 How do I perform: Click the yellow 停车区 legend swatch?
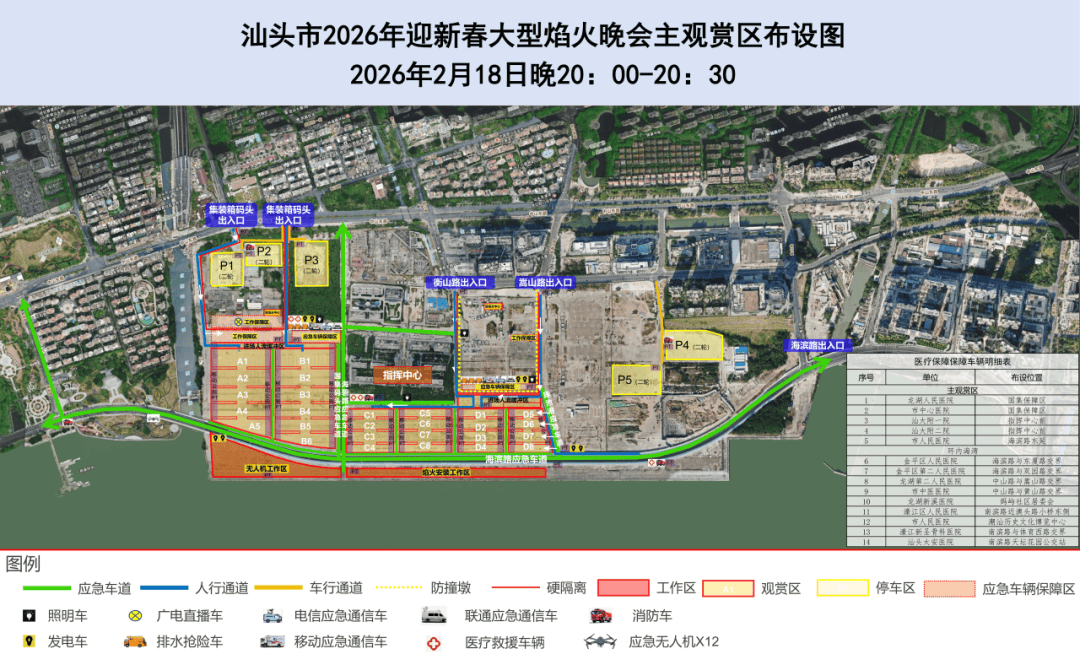pos(843,588)
